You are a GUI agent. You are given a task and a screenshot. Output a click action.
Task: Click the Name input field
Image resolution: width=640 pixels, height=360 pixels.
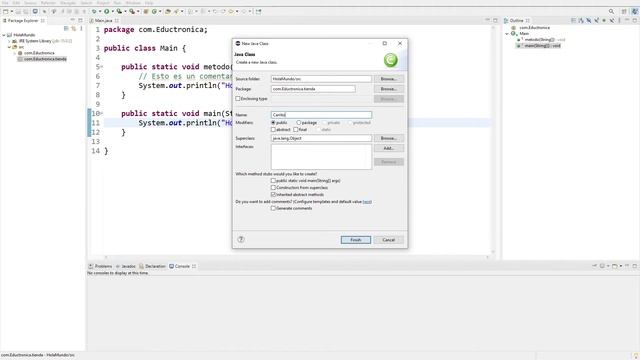pos(321,115)
